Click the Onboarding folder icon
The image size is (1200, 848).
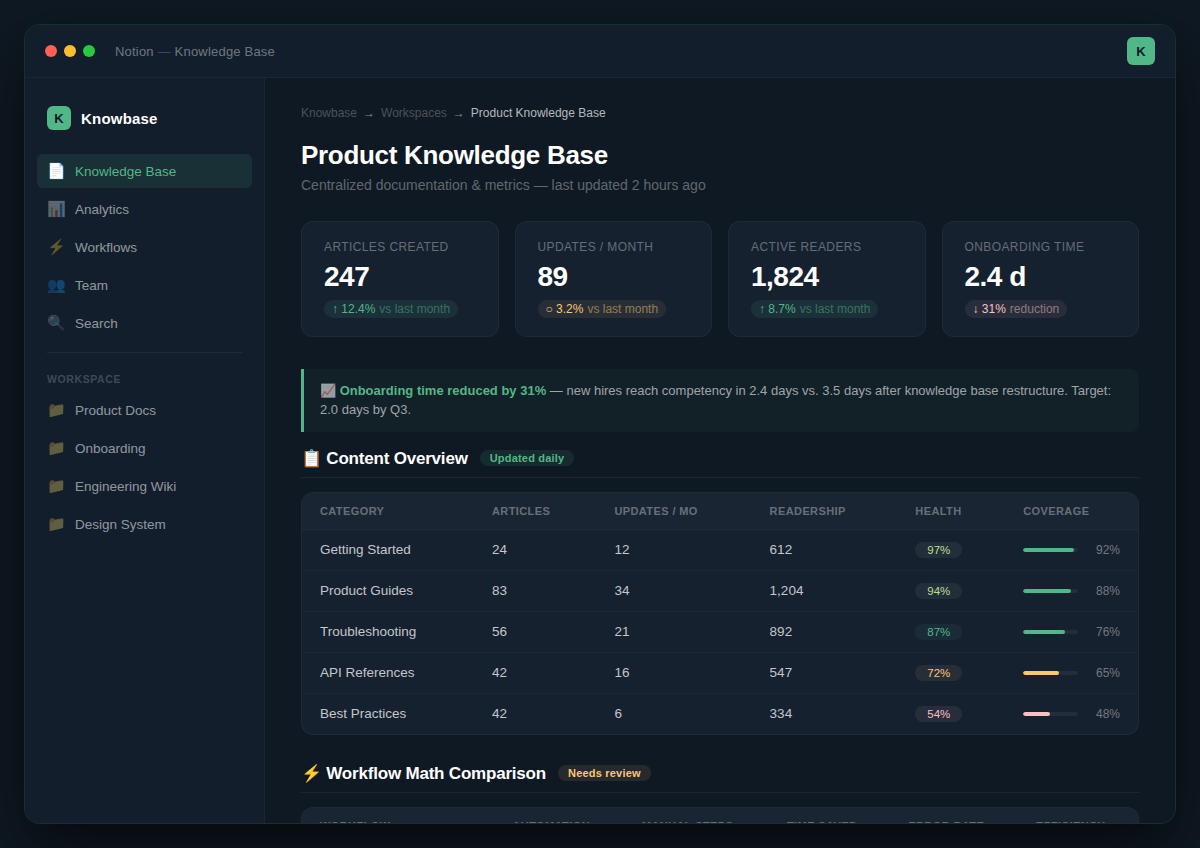56,448
